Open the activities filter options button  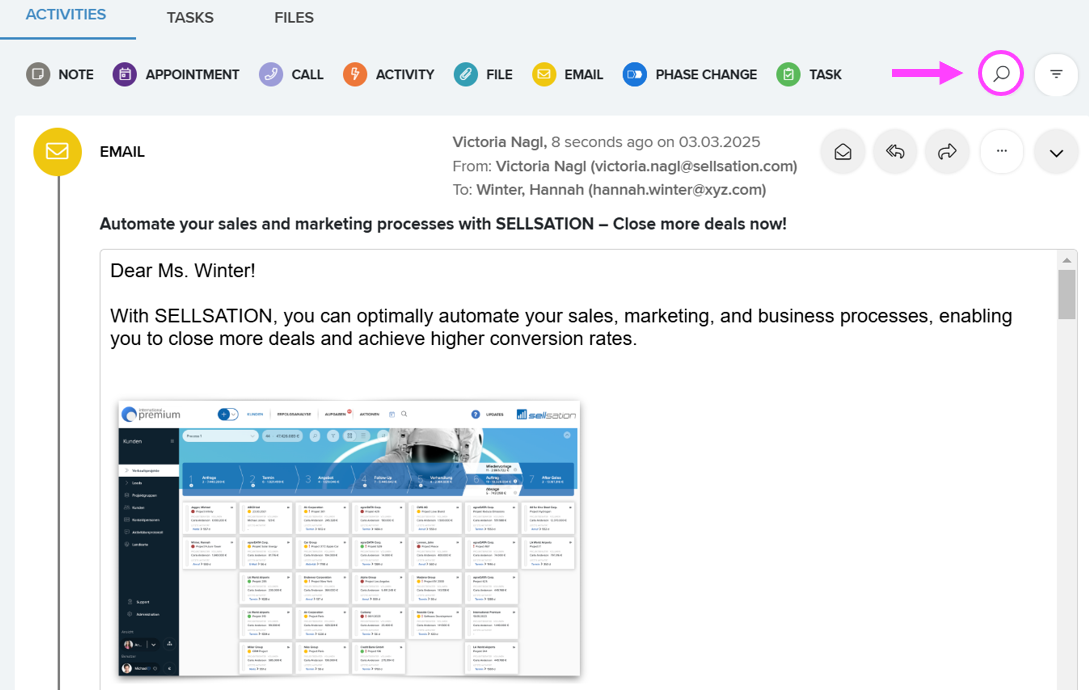coord(1056,74)
